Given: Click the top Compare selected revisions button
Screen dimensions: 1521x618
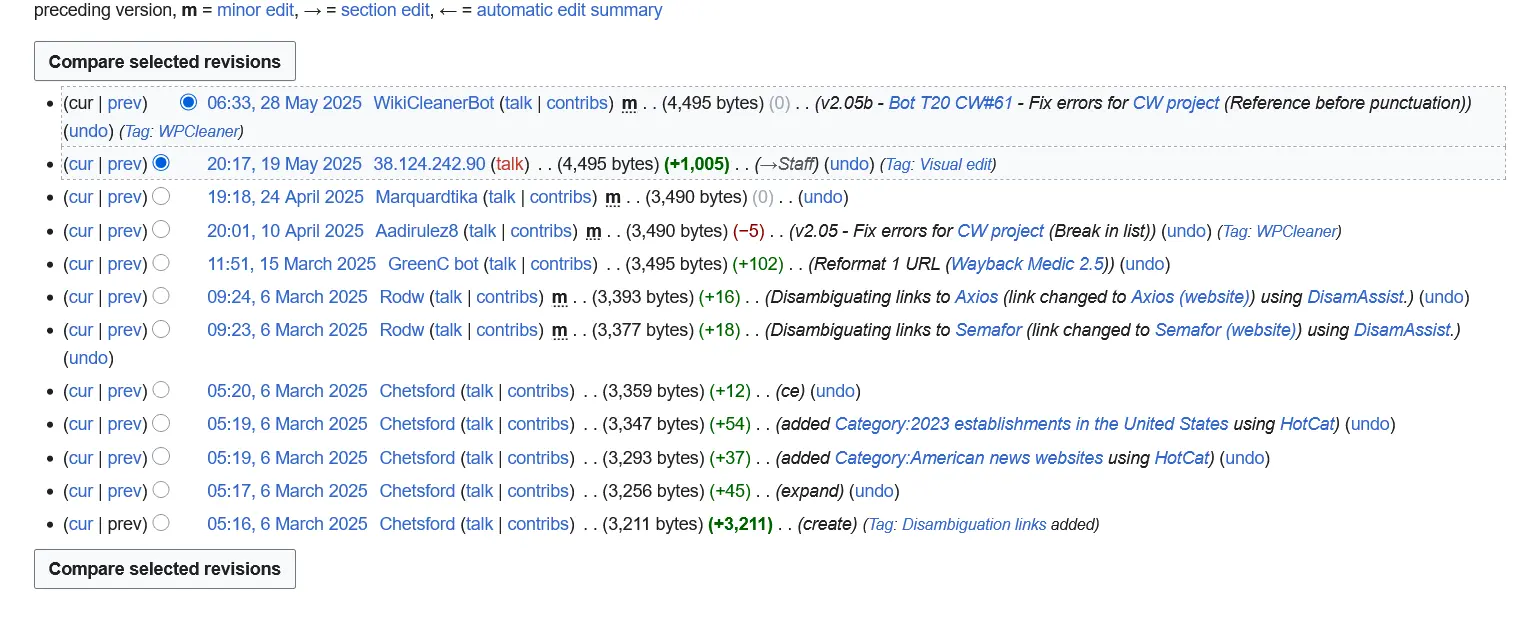Looking at the screenshot, I should coord(165,62).
